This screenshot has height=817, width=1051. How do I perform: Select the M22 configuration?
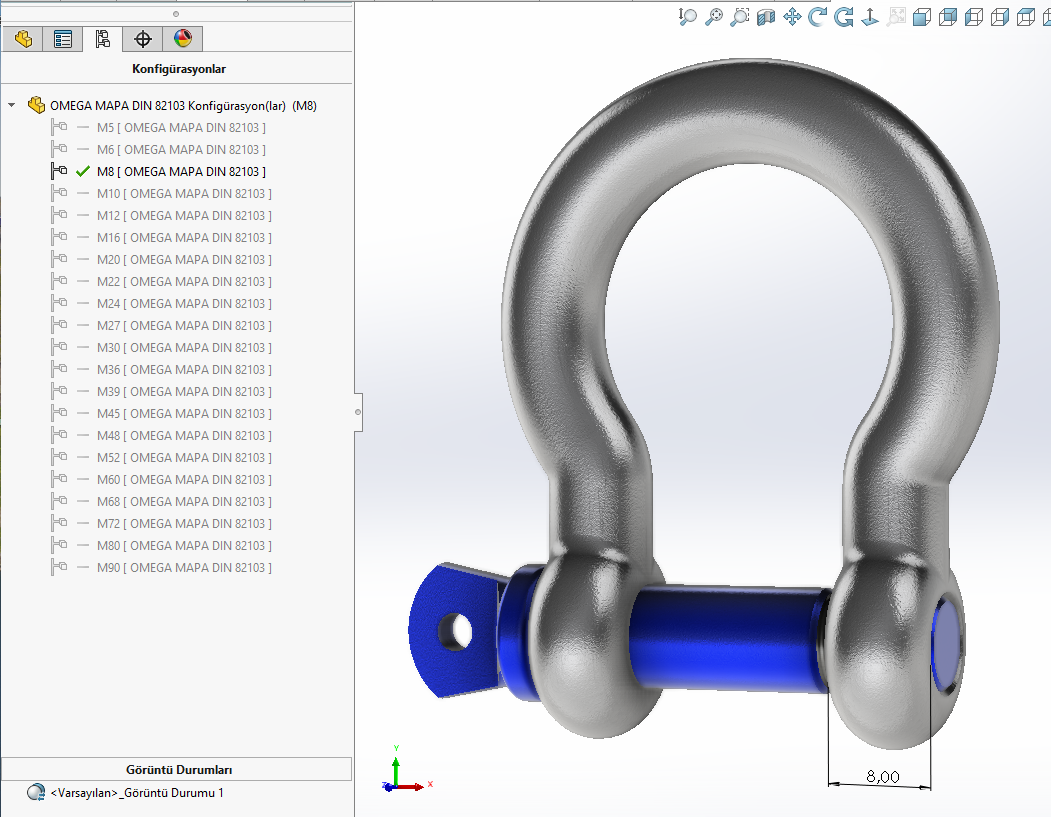pos(184,281)
